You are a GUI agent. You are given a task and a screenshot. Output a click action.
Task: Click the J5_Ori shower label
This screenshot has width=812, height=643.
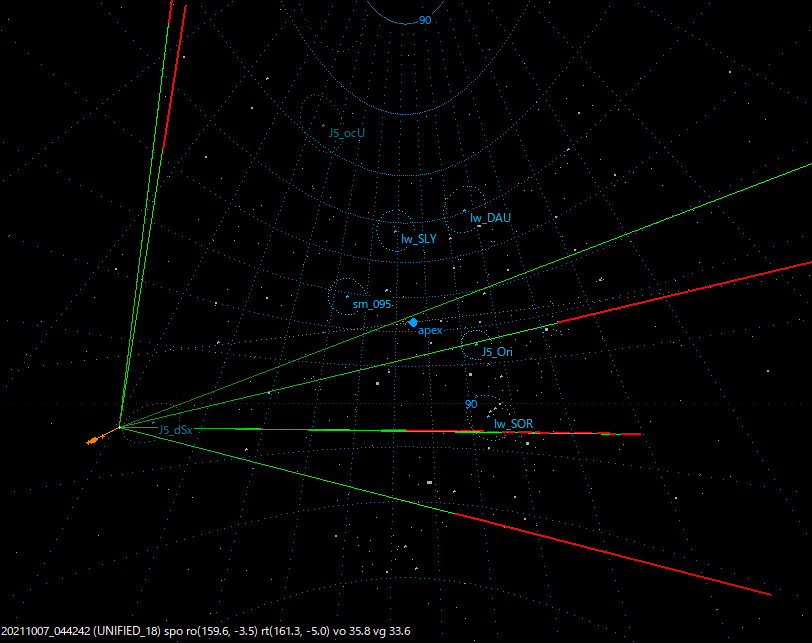pos(497,352)
